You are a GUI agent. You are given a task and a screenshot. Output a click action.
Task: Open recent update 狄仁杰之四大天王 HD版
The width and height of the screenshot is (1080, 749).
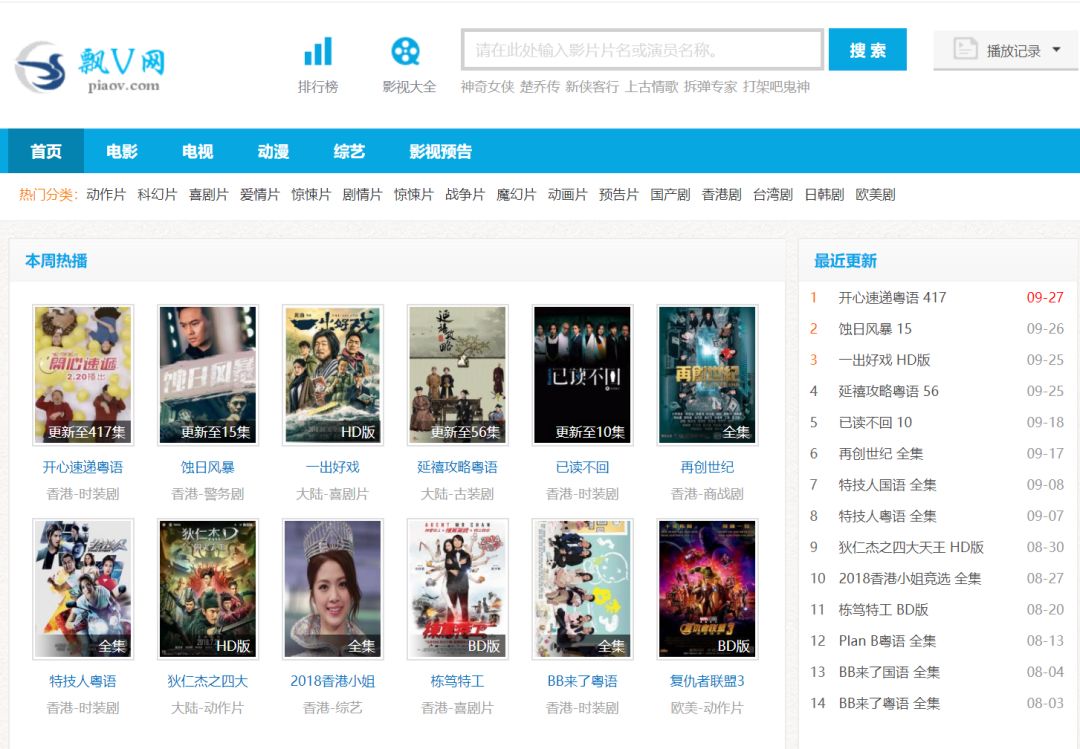[911, 547]
